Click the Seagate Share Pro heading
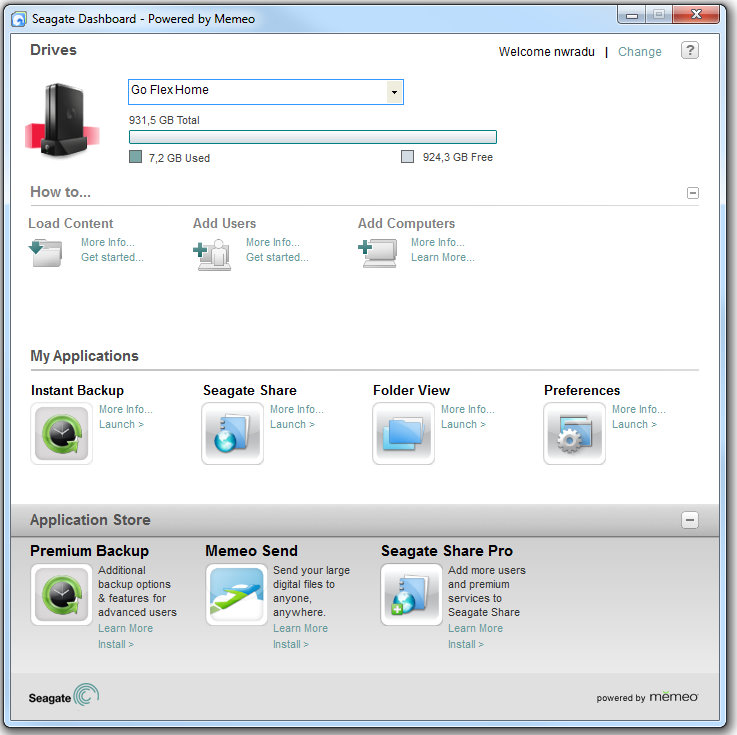 click(447, 551)
